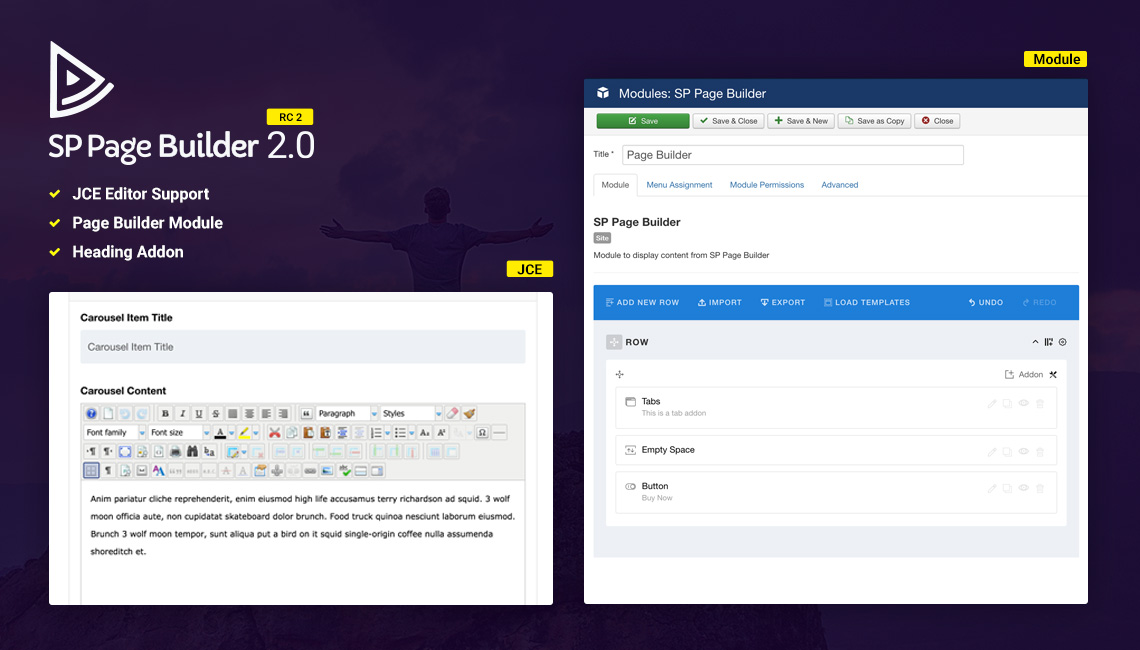The height and width of the screenshot is (650, 1140).
Task: Click Save as Copy button
Action: point(875,121)
